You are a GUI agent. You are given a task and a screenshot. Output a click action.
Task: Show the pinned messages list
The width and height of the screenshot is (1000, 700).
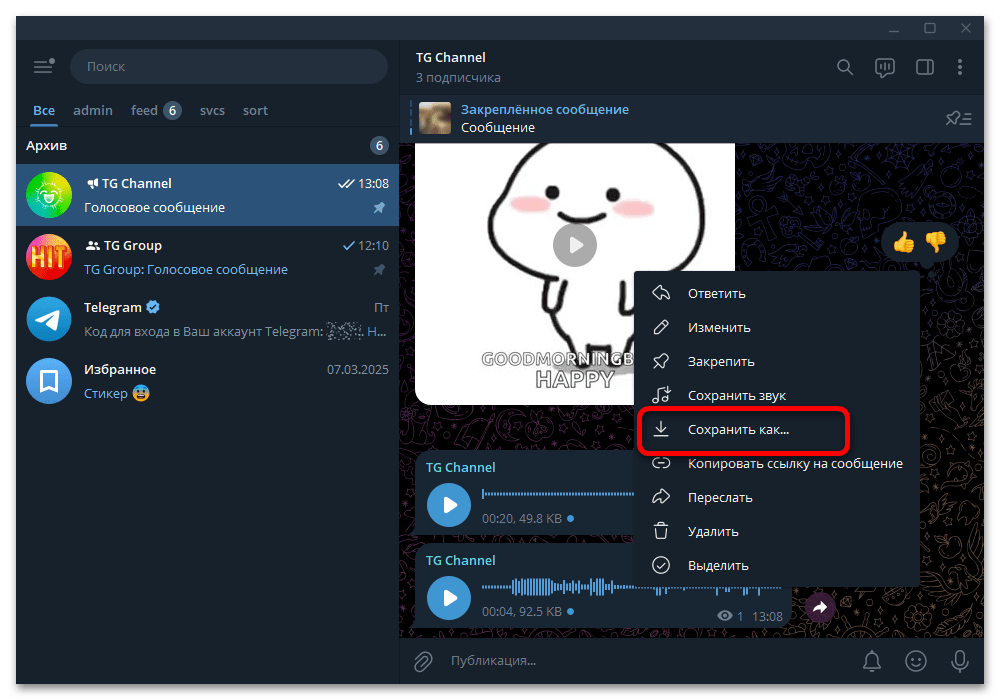[959, 118]
